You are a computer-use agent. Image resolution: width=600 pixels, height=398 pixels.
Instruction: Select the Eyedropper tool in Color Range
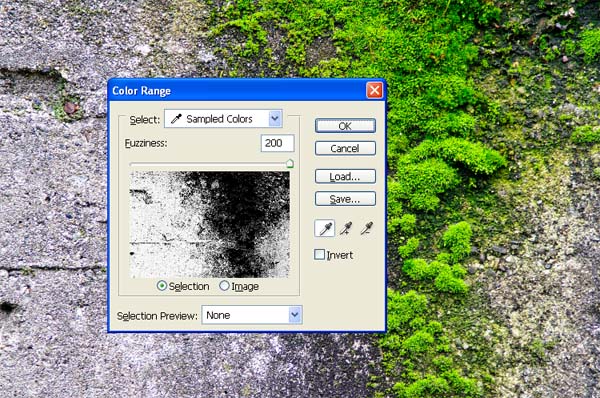[325, 228]
